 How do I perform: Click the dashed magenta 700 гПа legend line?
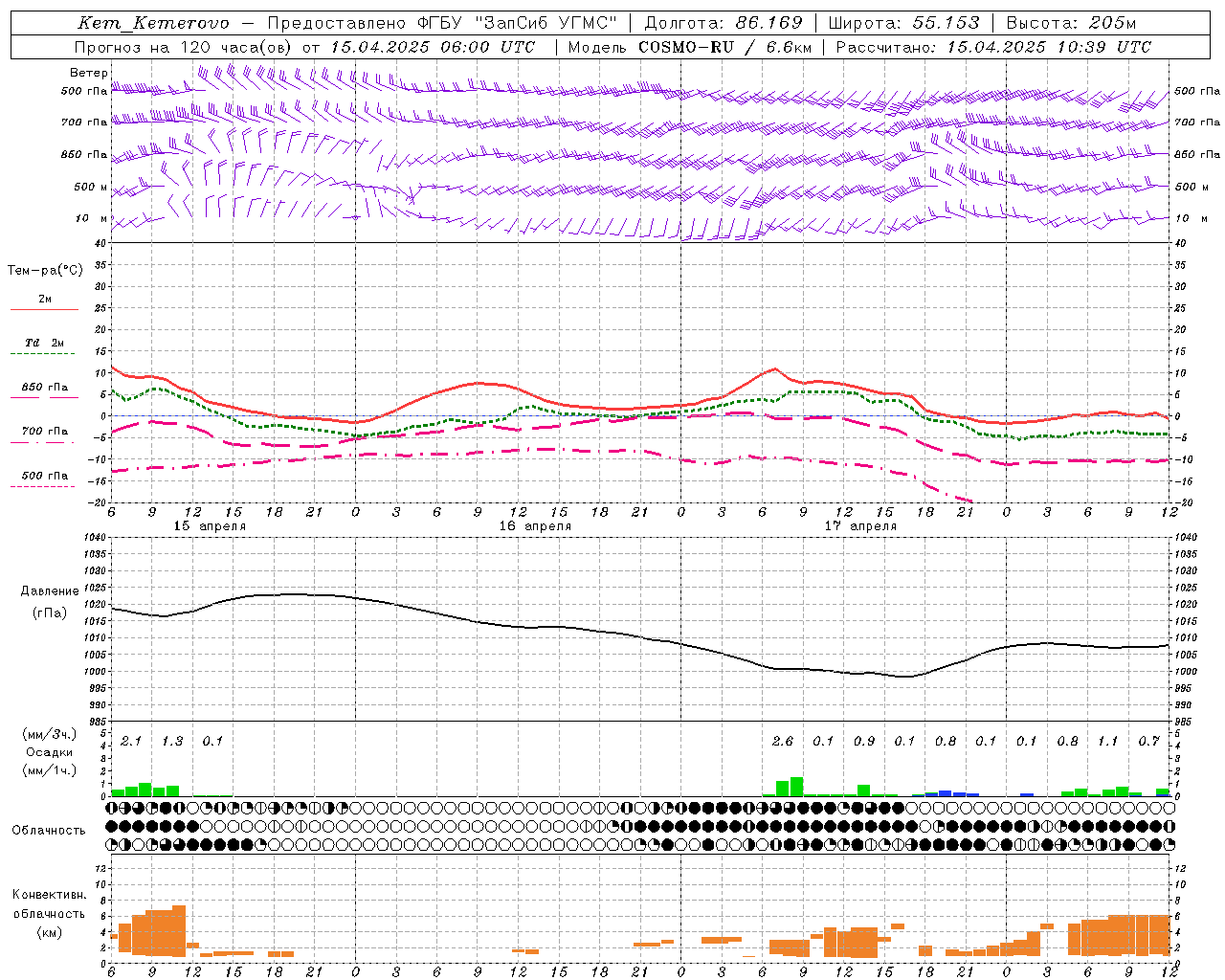click(x=44, y=442)
